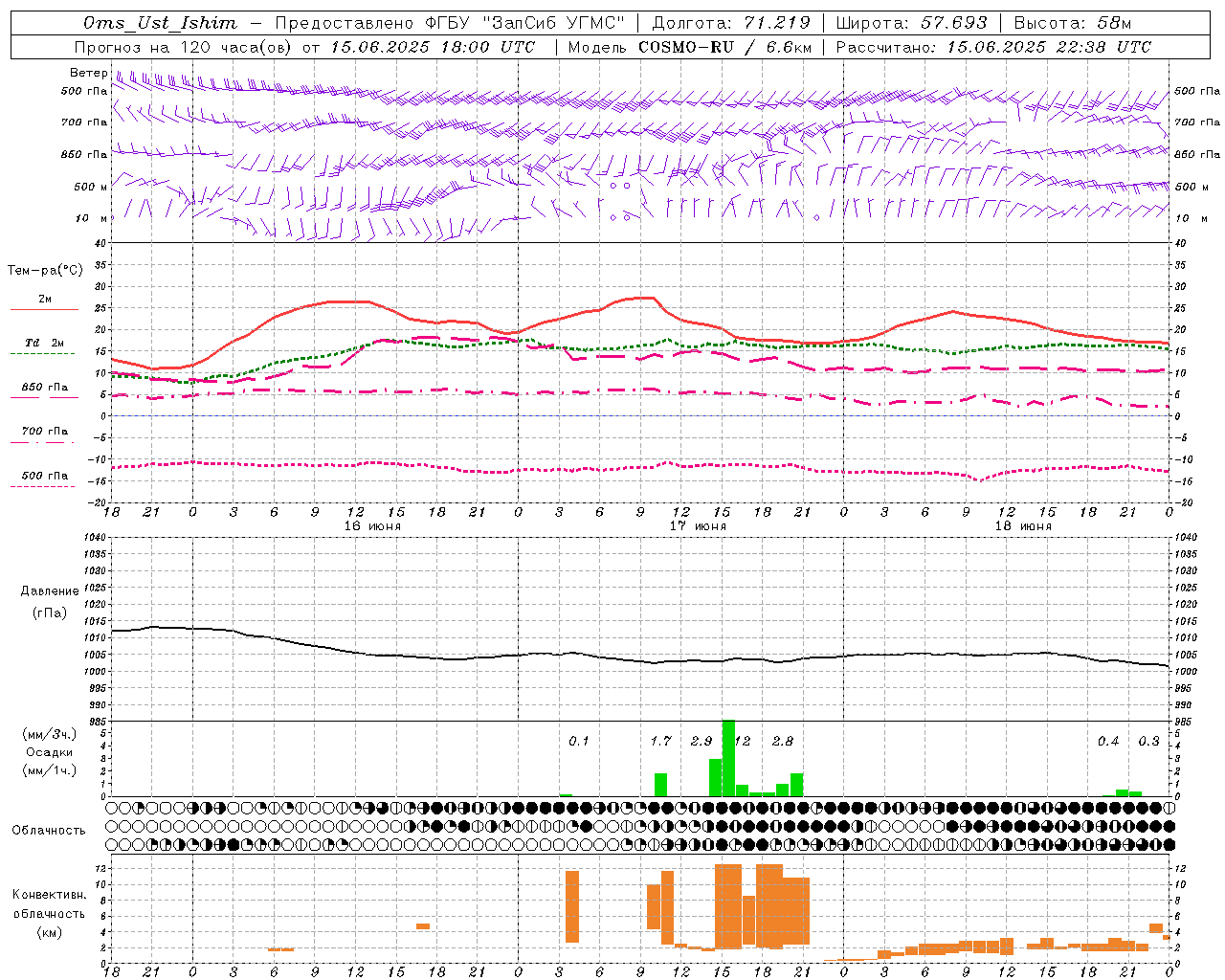Select the 500 м level on left wind axis
Screen dimensions: 1225x980
pos(91,187)
